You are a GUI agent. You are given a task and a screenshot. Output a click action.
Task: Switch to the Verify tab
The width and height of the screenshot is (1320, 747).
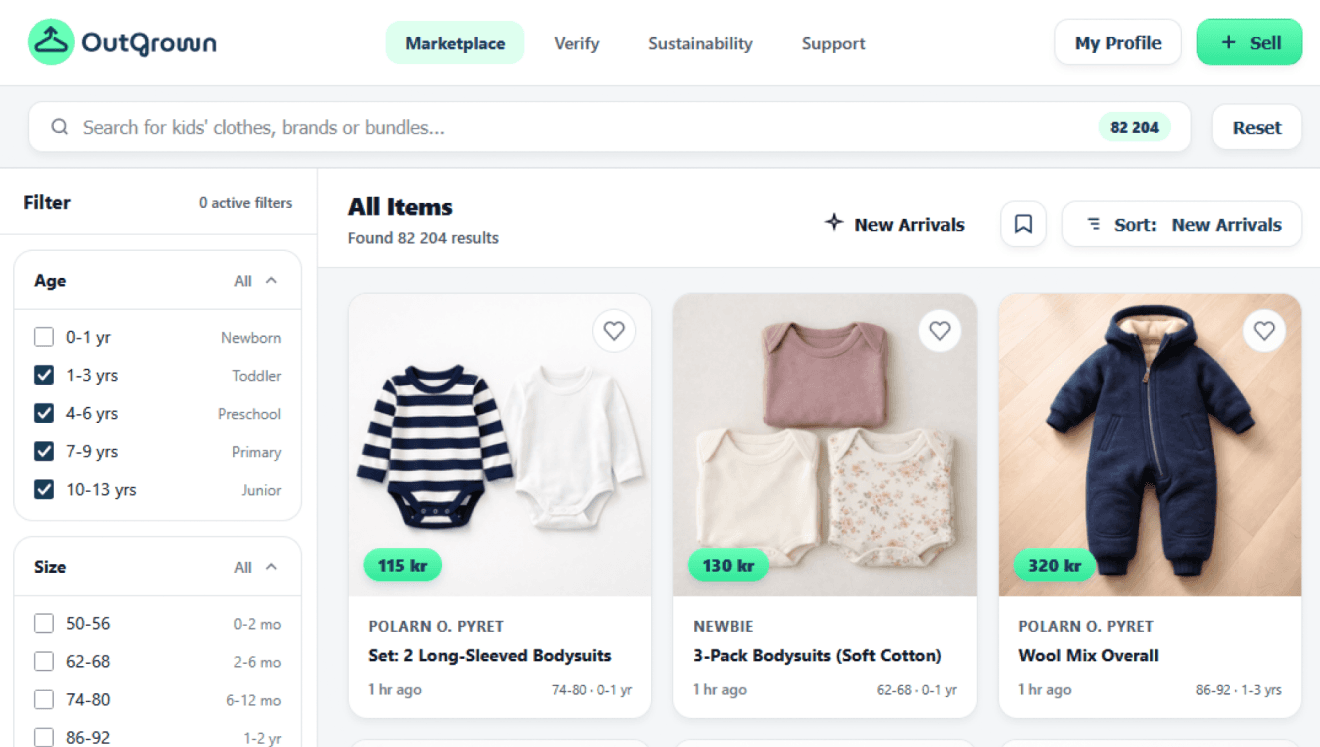577,43
